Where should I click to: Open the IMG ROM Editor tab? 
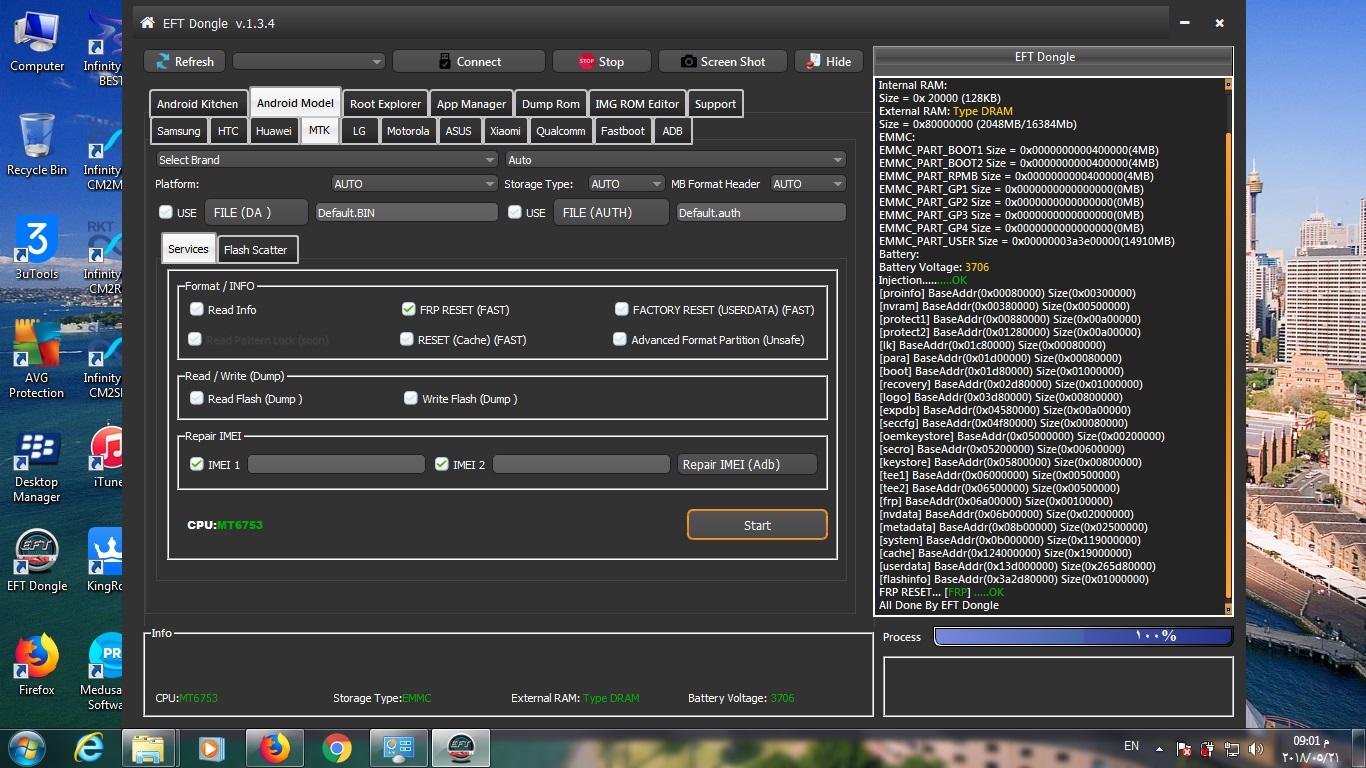click(x=637, y=104)
